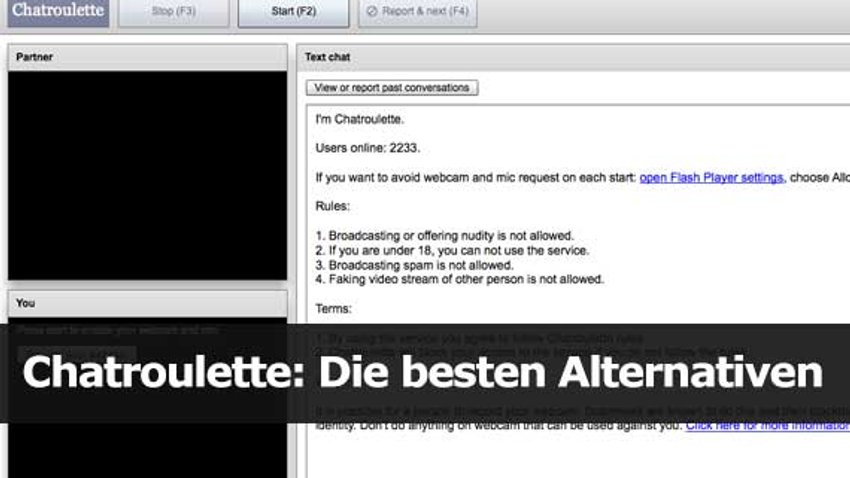Click the "I'm Chatroulette." message
The width and height of the screenshot is (850, 478).
(x=360, y=119)
